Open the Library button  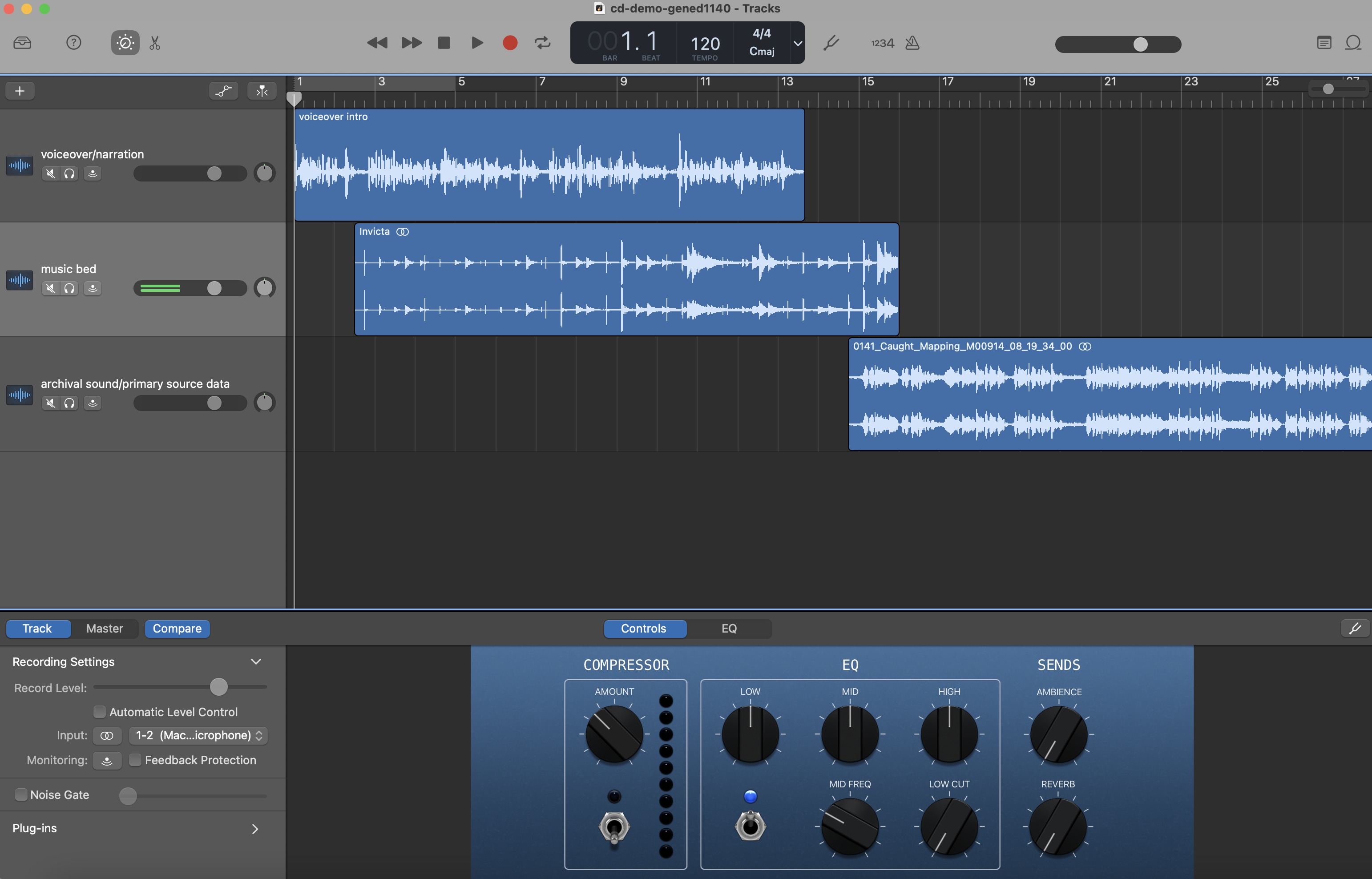[22, 43]
